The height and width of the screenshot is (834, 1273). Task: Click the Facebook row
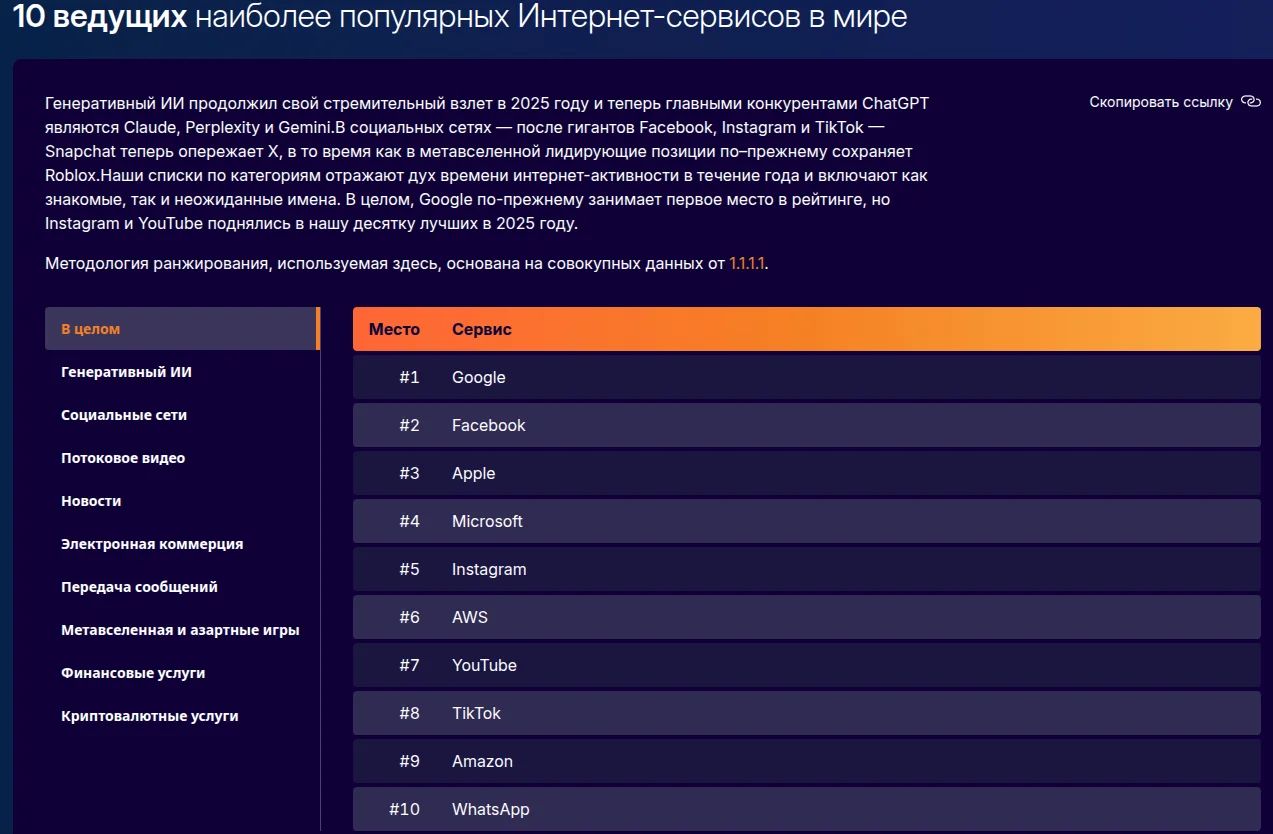[x=806, y=425]
